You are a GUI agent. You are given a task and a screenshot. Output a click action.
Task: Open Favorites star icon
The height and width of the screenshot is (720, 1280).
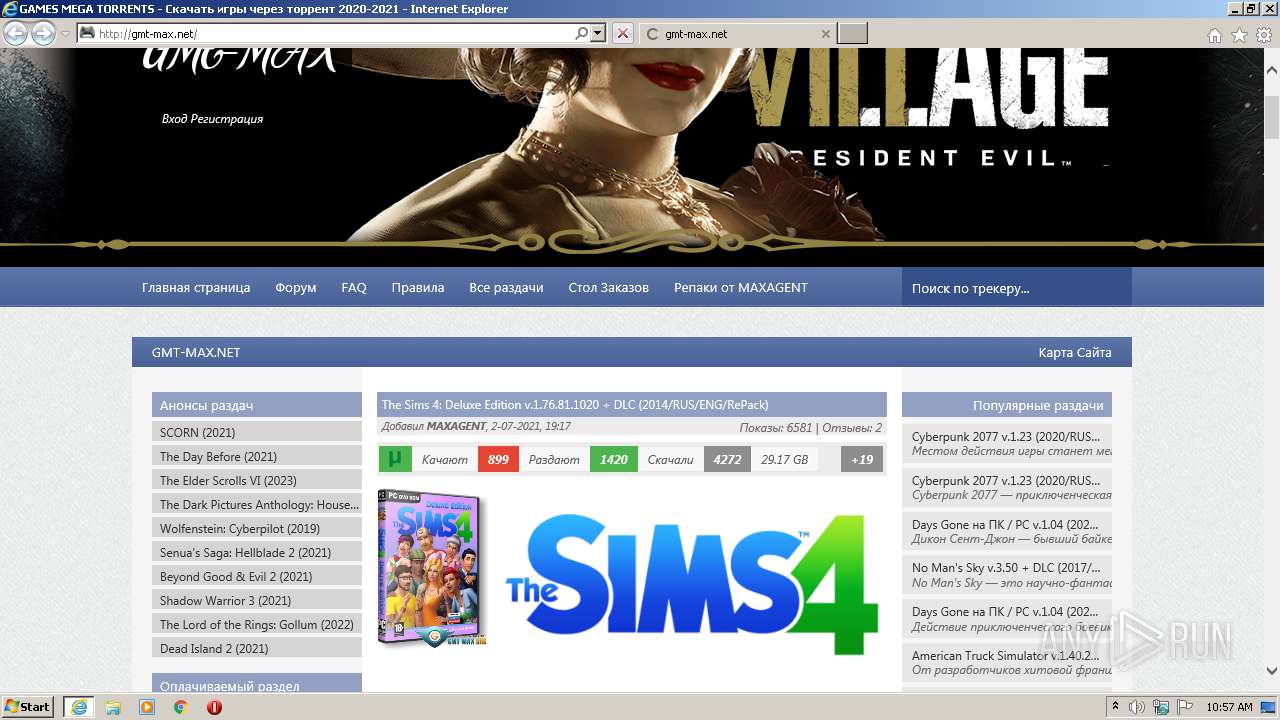[x=1239, y=35]
